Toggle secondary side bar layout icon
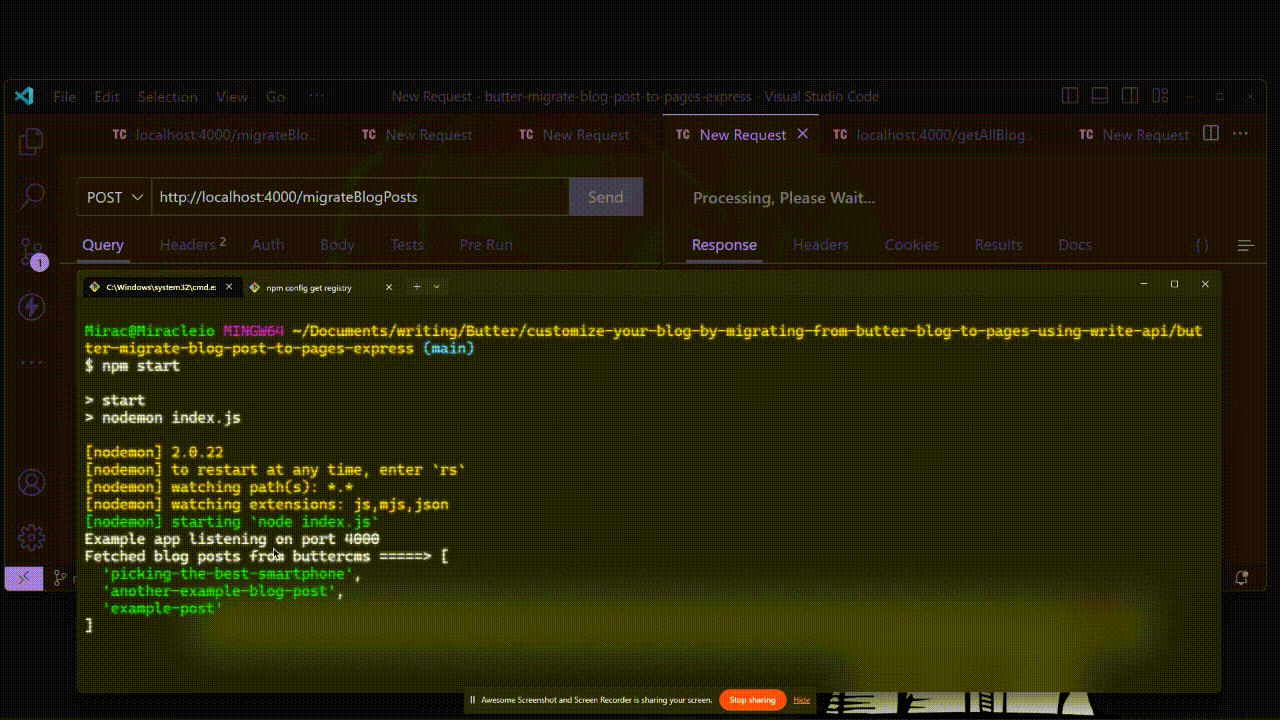Image resolution: width=1280 pixels, height=720 pixels. coord(1130,96)
